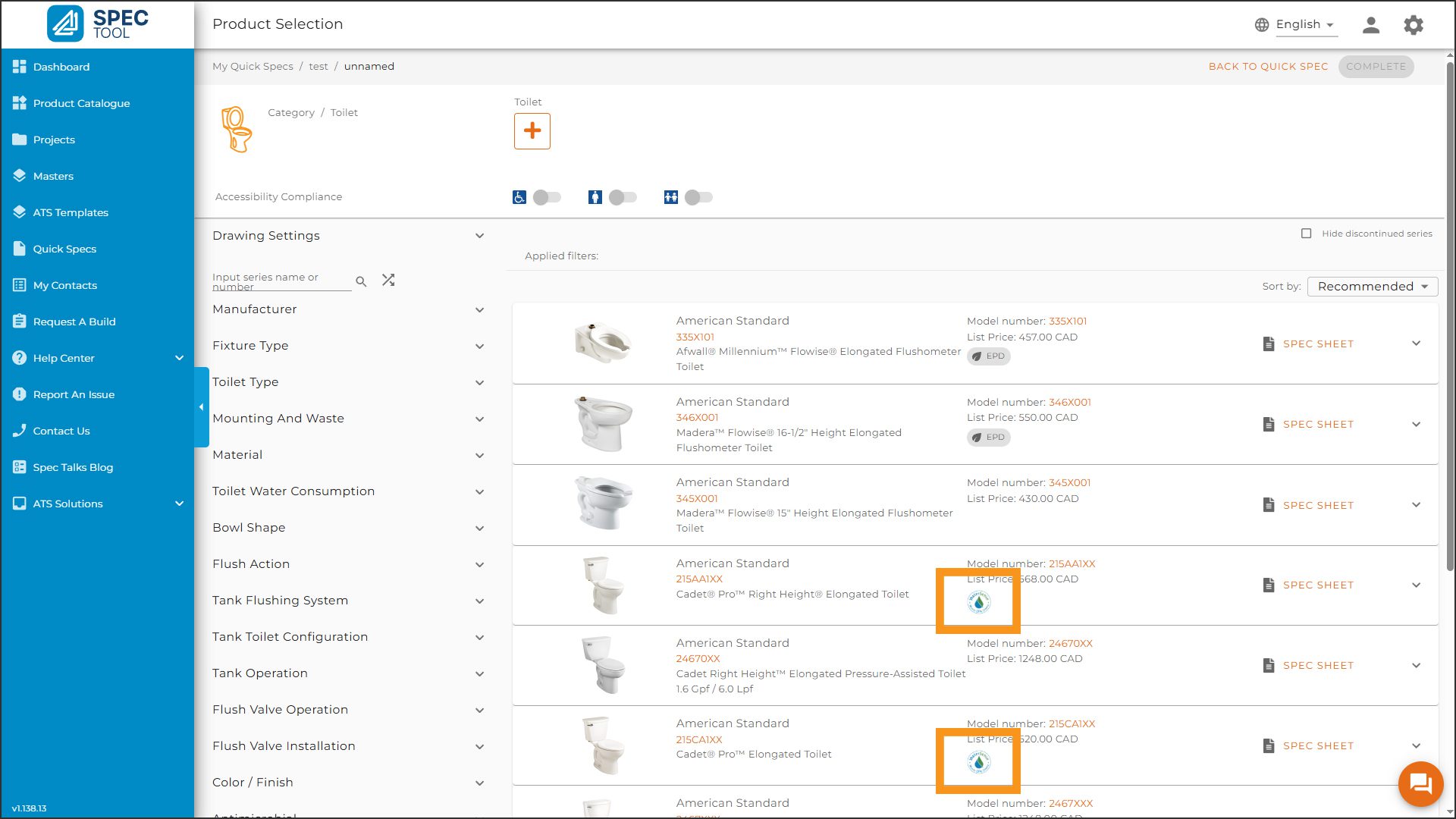Viewport: 1456px width, 819px height.
Task: Click the series name search input field
Action: click(281, 281)
